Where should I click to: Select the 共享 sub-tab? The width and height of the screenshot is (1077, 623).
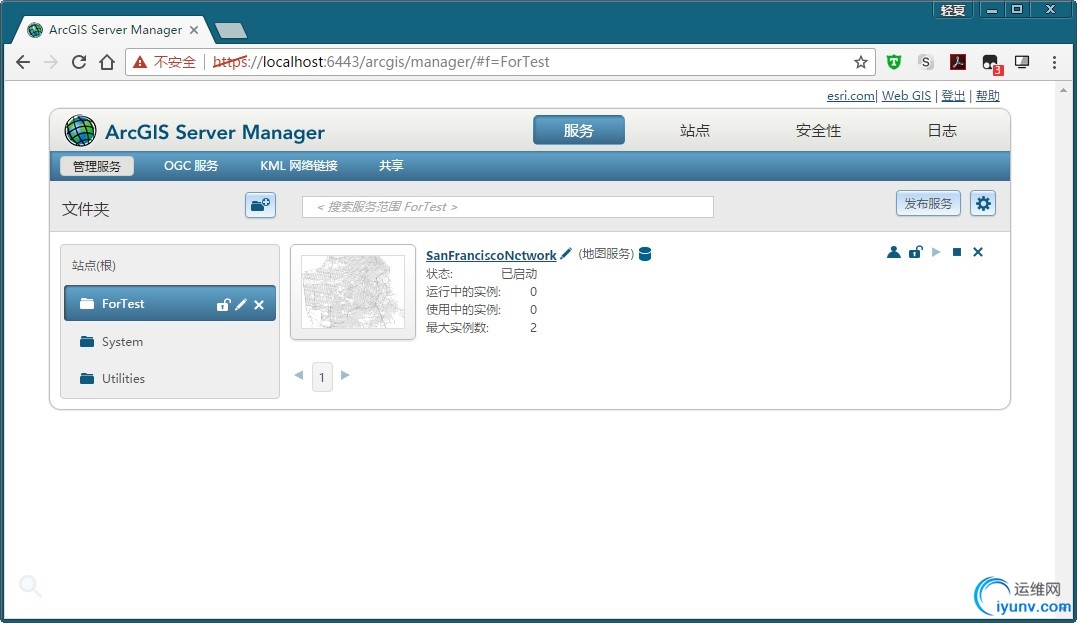391,166
